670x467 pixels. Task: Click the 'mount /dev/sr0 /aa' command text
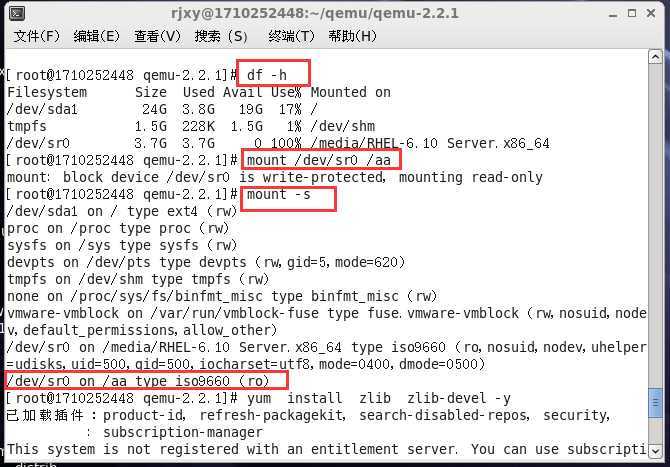pyautogui.click(x=319, y=160)
